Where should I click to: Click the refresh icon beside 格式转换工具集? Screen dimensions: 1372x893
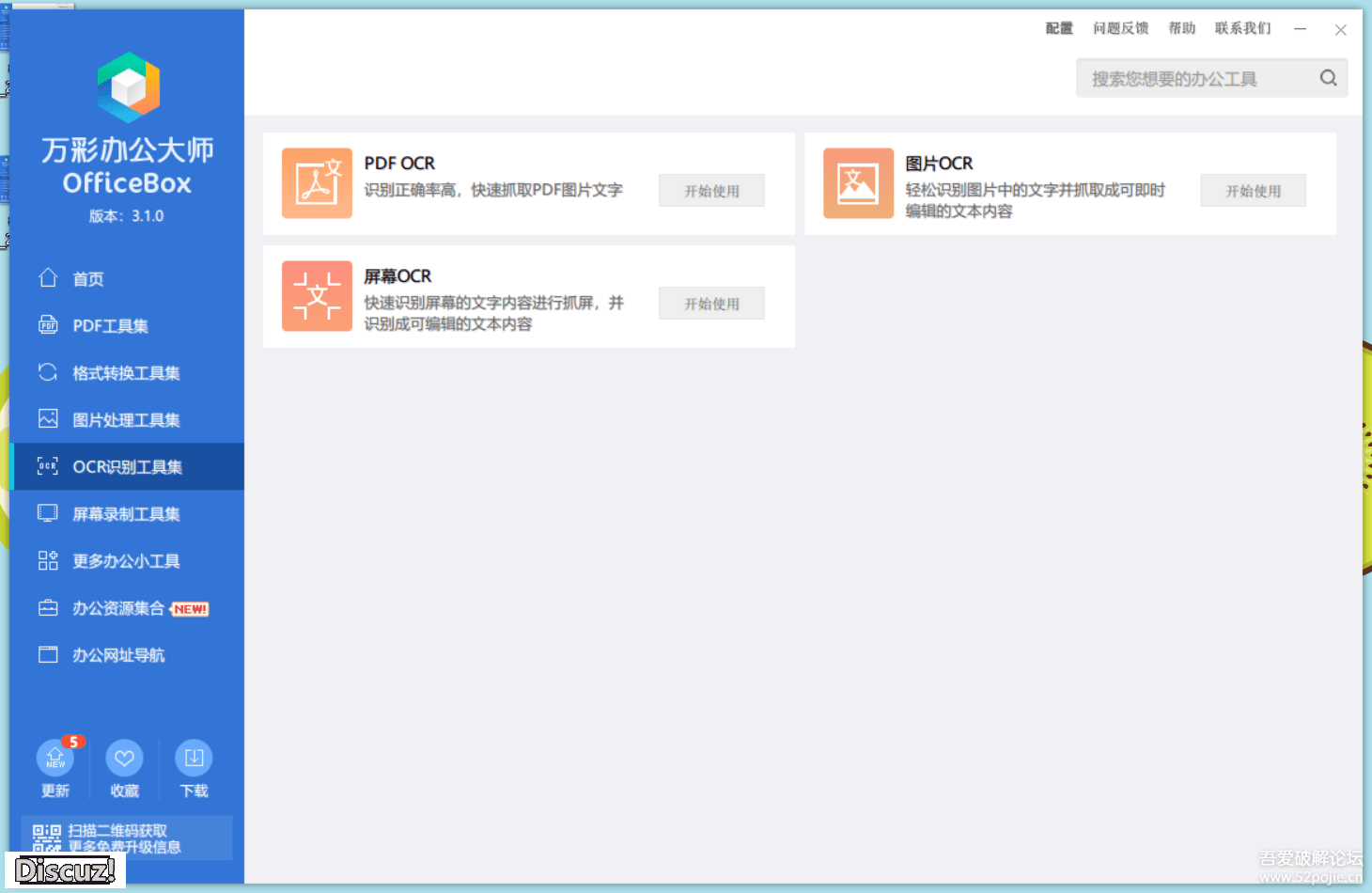[48, 371]
